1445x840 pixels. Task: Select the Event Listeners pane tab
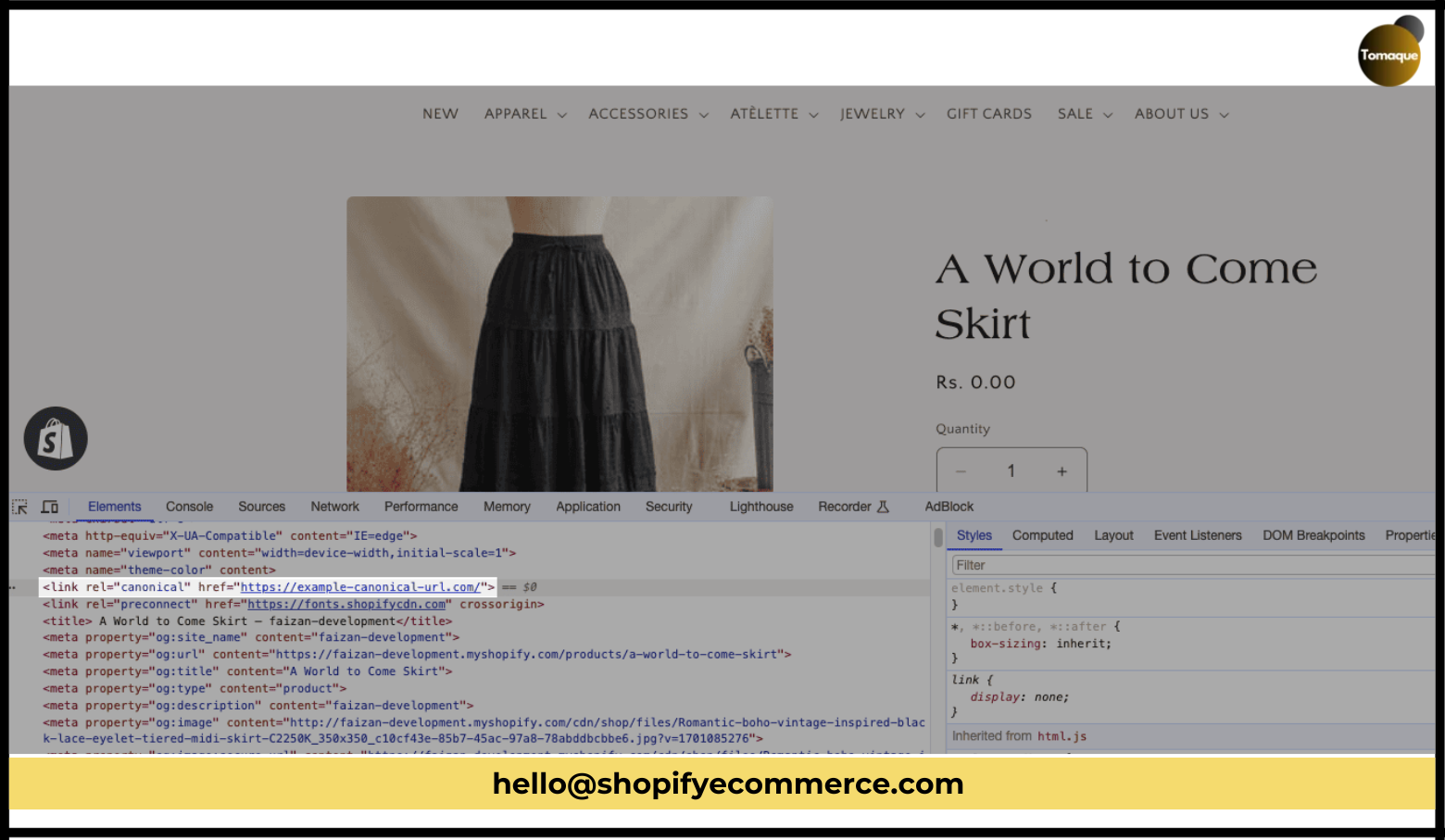coord(1198,535)
